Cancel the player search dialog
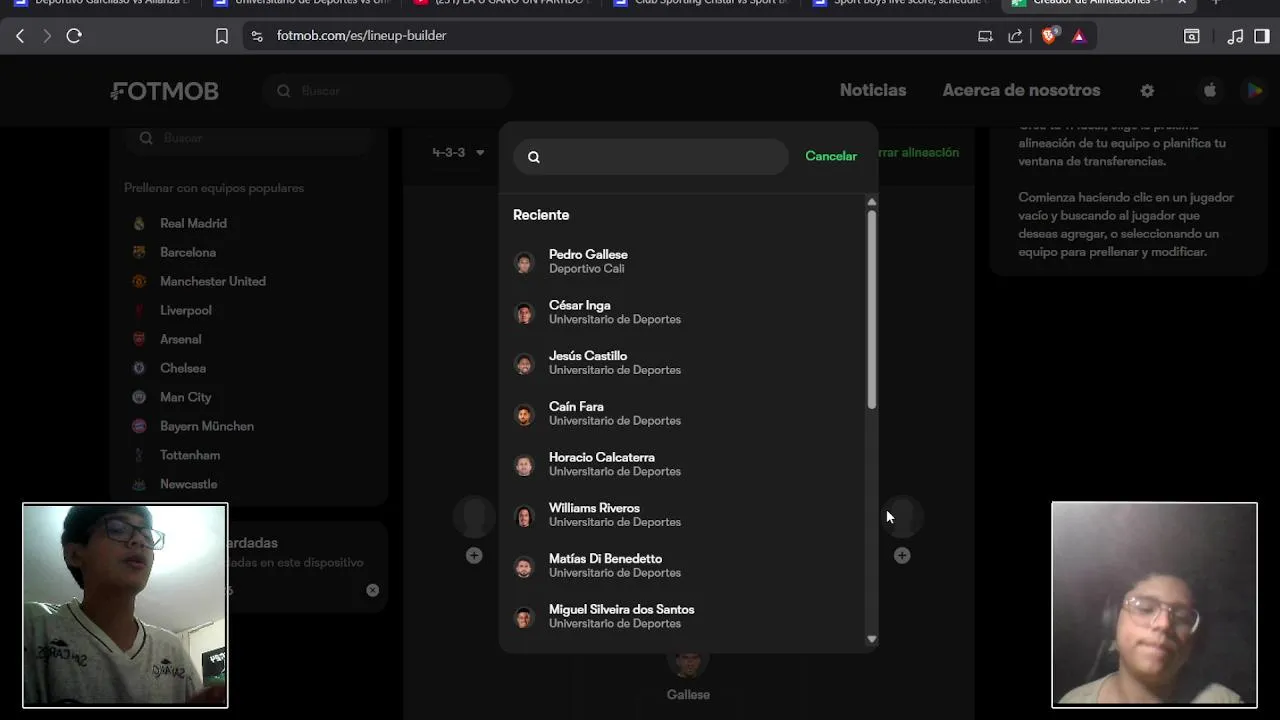1280x720 pixels. point(831,156)
